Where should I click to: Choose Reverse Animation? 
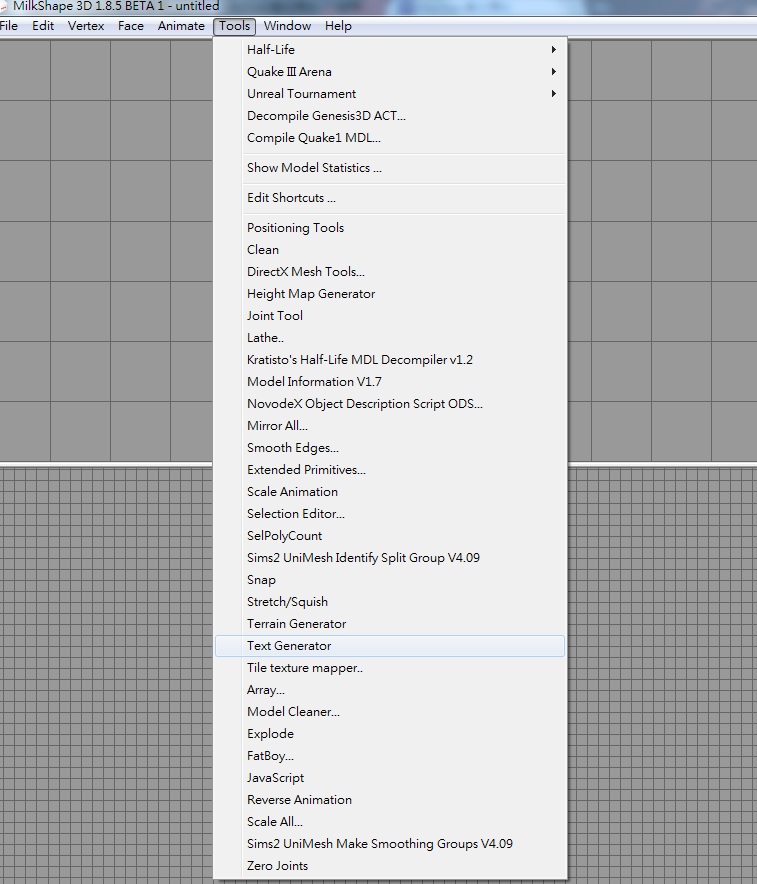[389, 799]
